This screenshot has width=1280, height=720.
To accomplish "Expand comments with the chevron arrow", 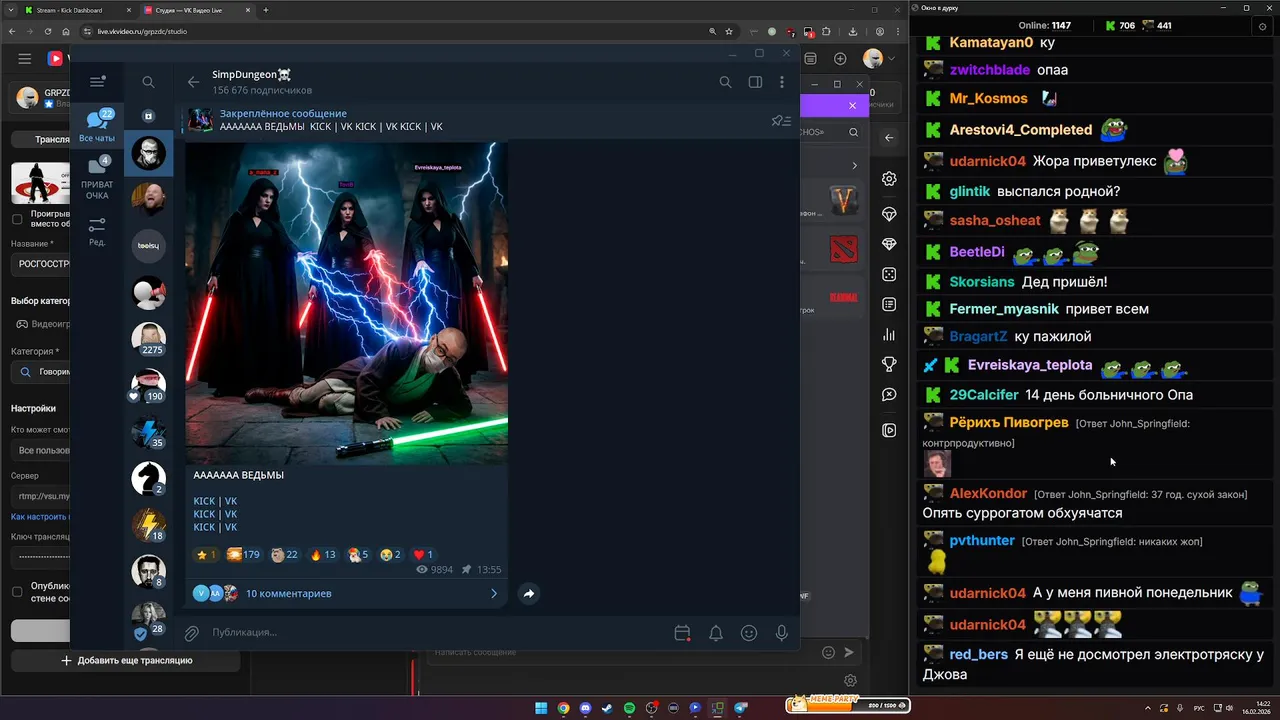I will [493, 593].
